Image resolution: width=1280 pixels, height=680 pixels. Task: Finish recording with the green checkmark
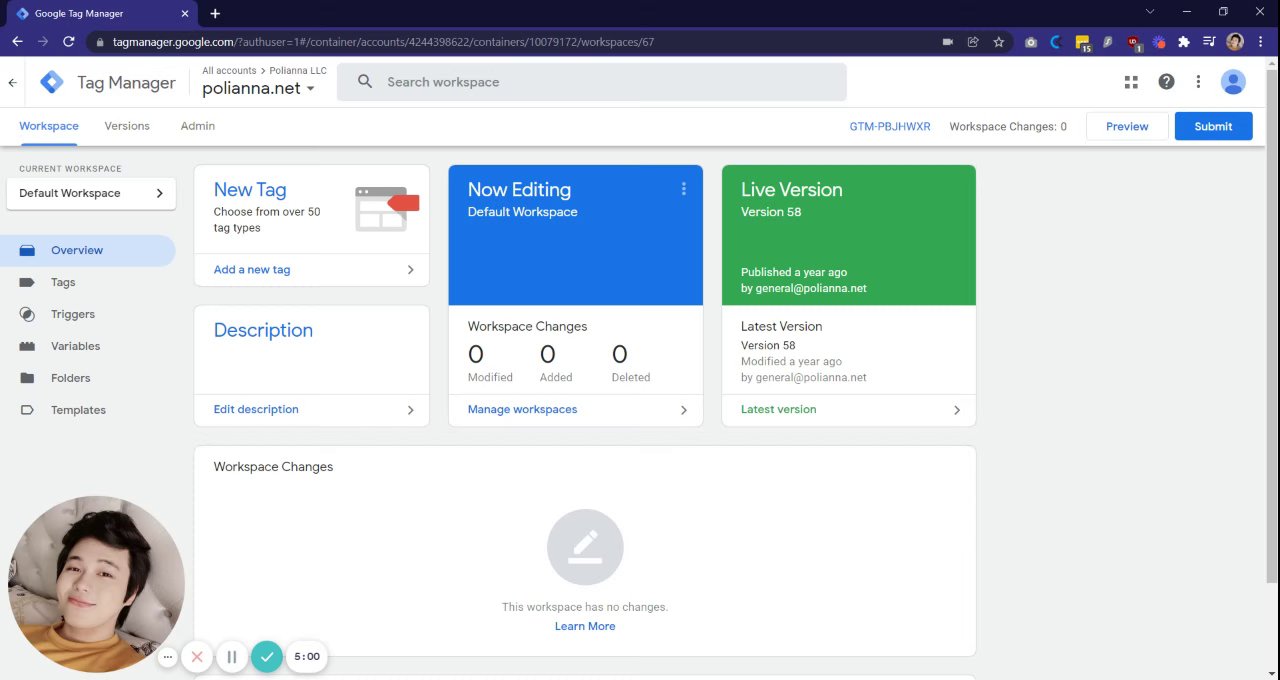pyautogui.click(x=267, y=657)
